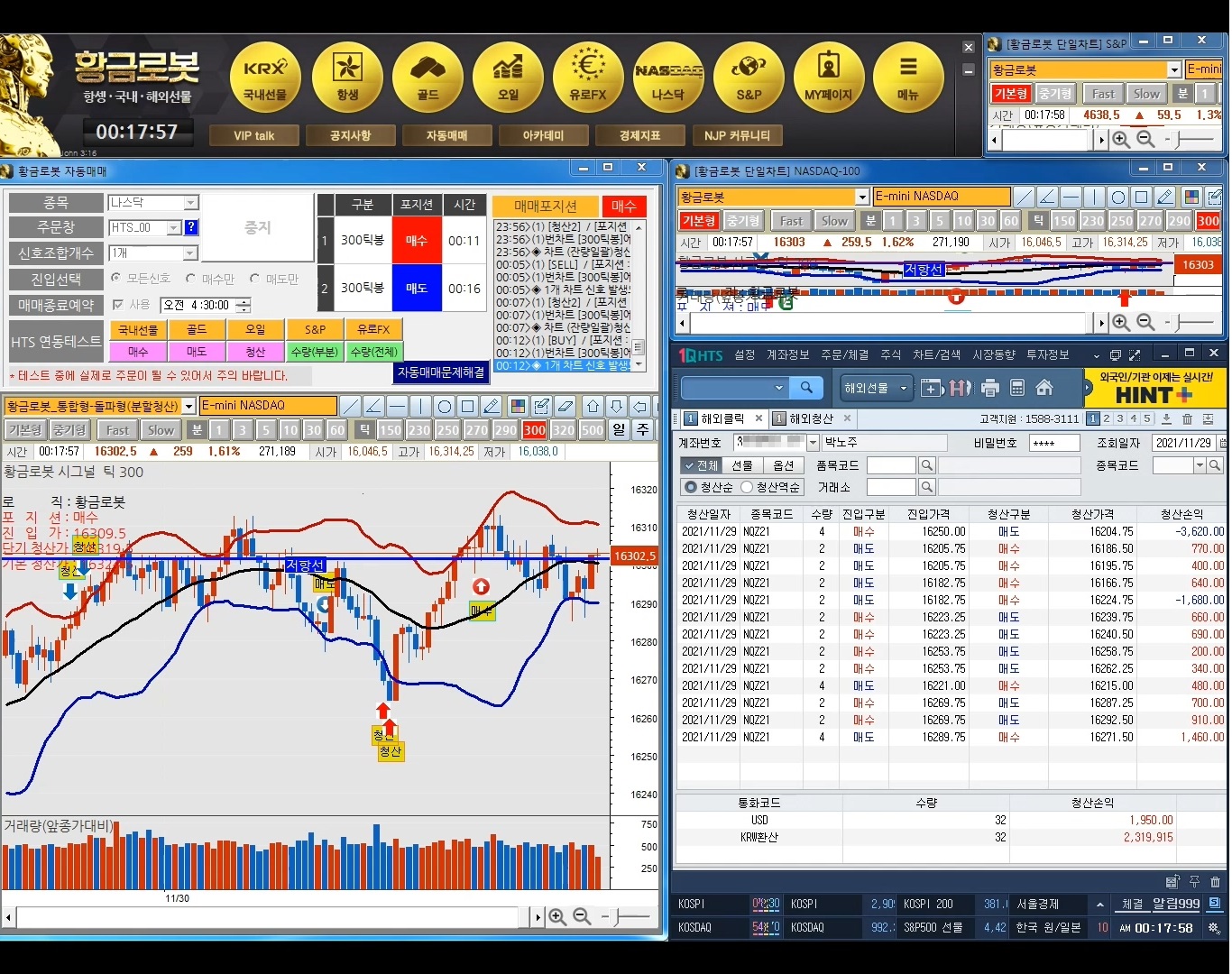The width and height of the screenshot is (1232, 974).
Task: Click the search magnifier in 1Q HTS toolbar
Action: 806,388
